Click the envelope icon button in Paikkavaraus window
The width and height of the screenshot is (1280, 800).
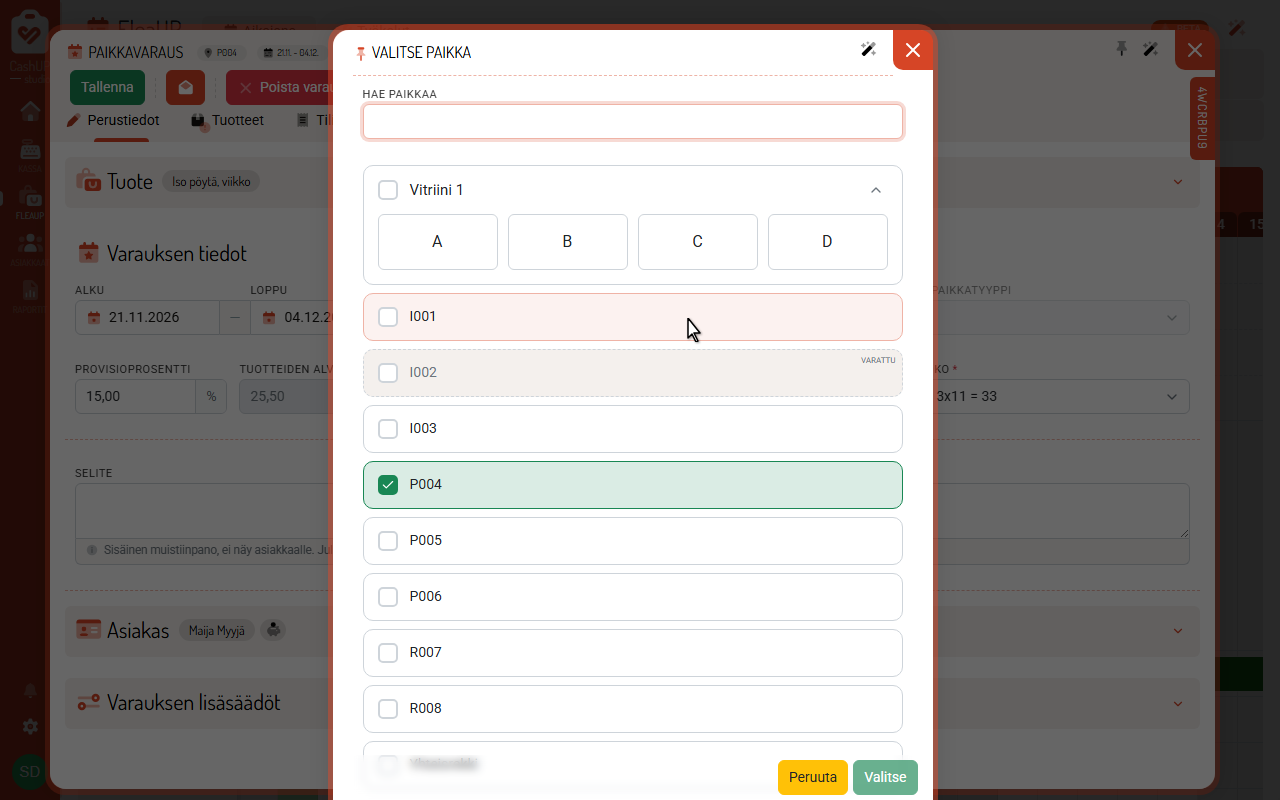[x=185, y=87]
